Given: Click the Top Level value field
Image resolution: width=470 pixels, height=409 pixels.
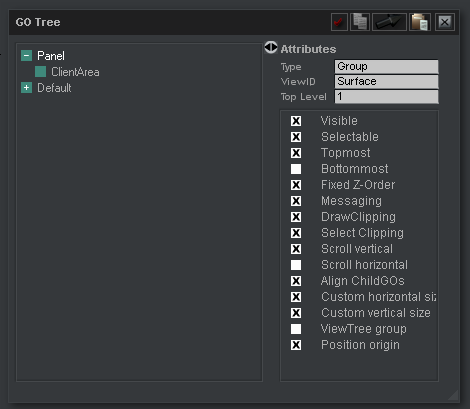Looking at the screenshot, I should pyautogui.click(x=386, y=97).
